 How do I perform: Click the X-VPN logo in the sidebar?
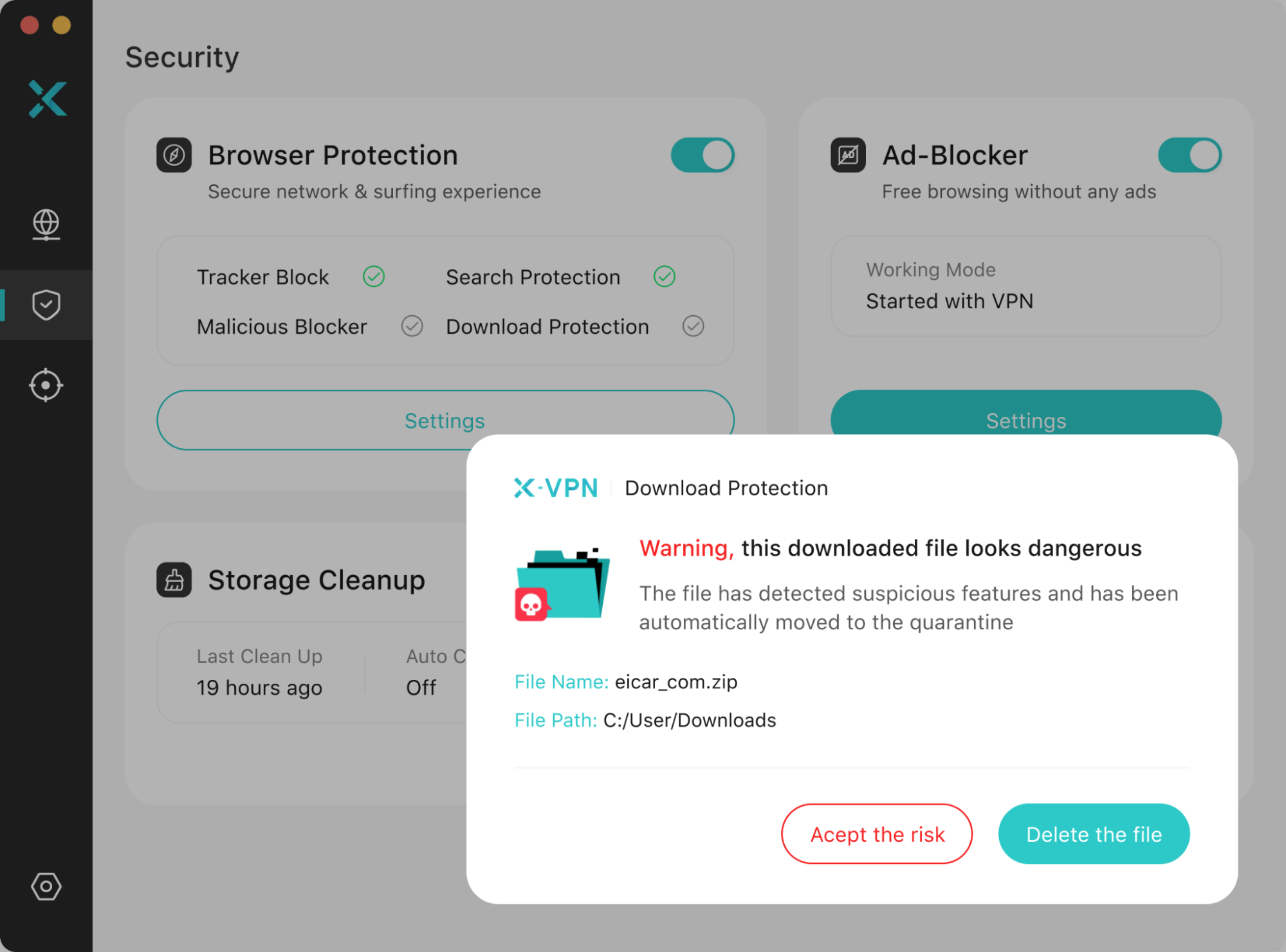click(46, 98)
